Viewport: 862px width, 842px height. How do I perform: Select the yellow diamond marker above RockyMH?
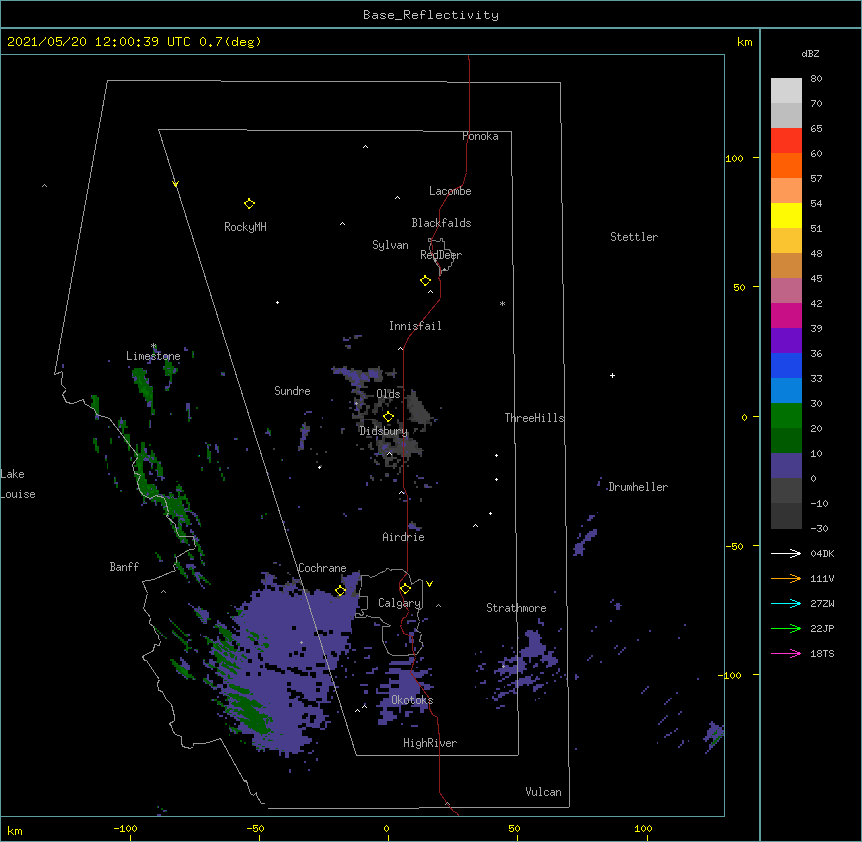click(x=249, y=204)
